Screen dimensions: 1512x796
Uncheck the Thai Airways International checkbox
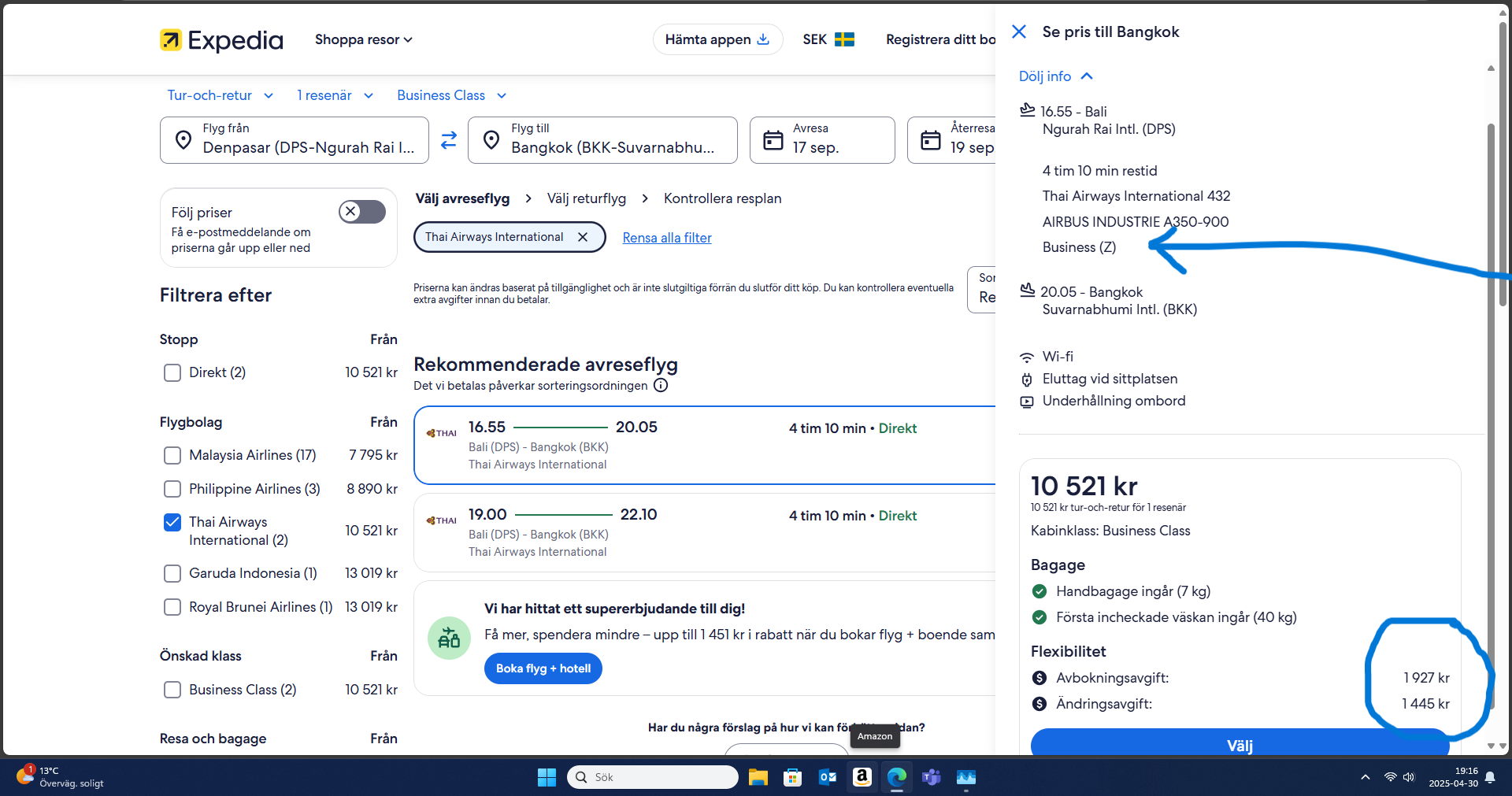coord(172,523)
